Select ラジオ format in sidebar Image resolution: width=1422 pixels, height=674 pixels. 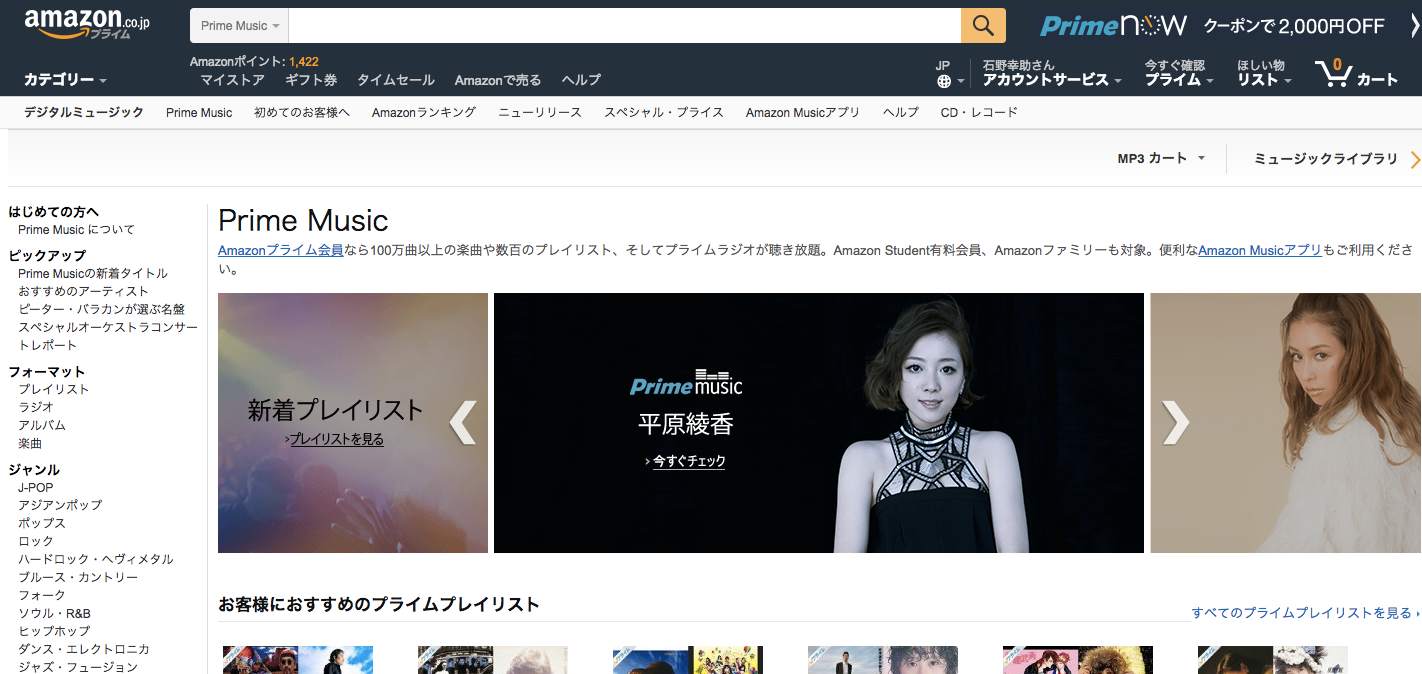(36, 407)
